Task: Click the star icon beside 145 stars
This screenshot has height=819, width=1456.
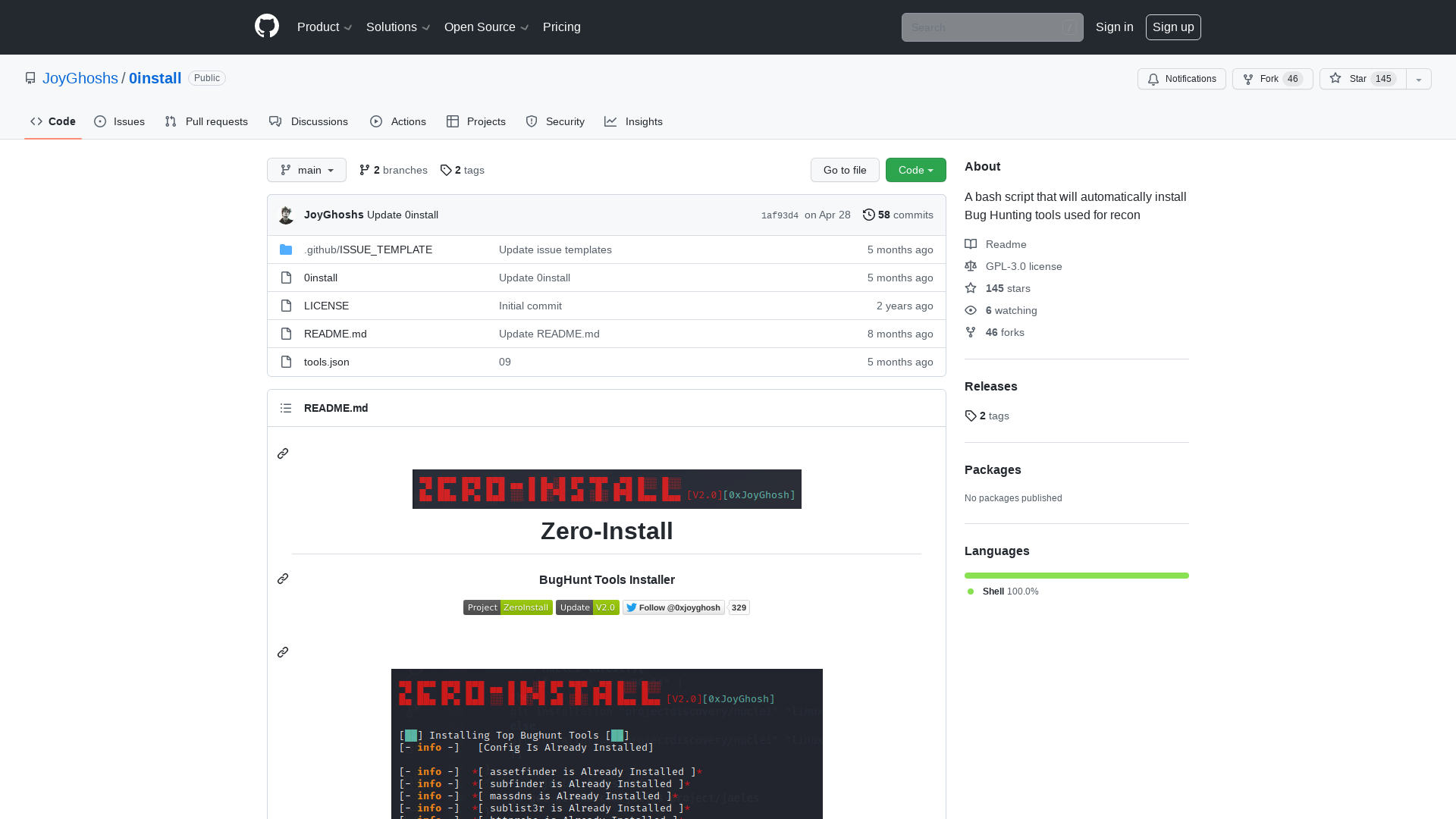Action: tap(971, 288)
